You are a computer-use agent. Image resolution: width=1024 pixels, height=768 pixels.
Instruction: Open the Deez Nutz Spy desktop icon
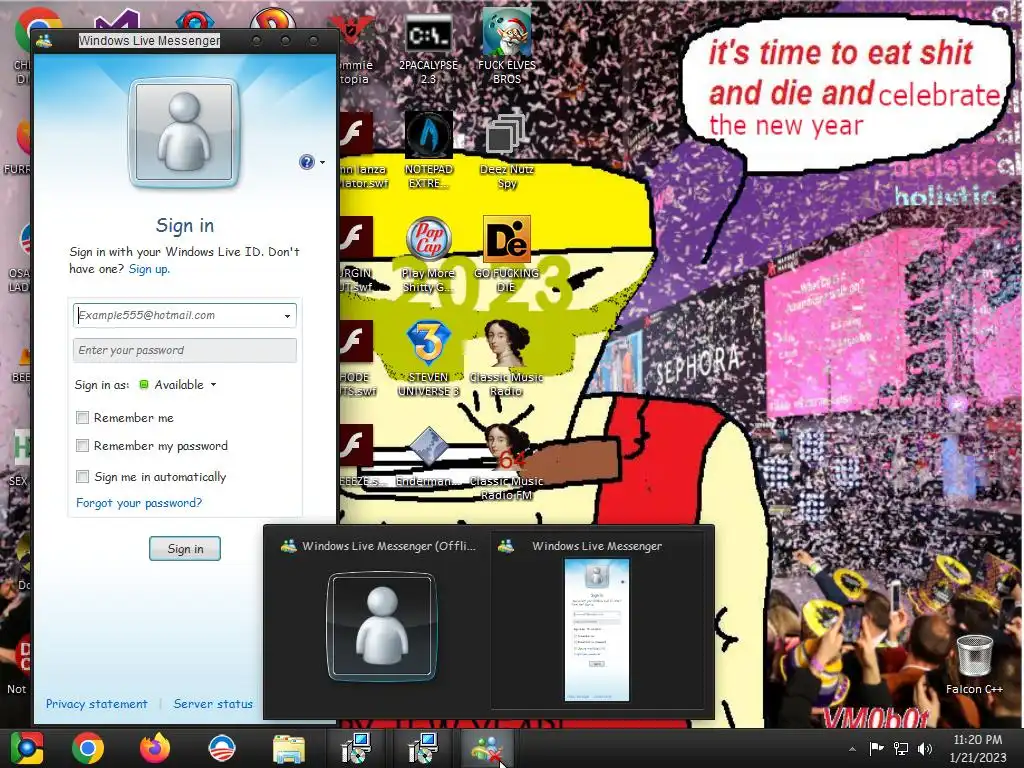[x=507, y=152]
